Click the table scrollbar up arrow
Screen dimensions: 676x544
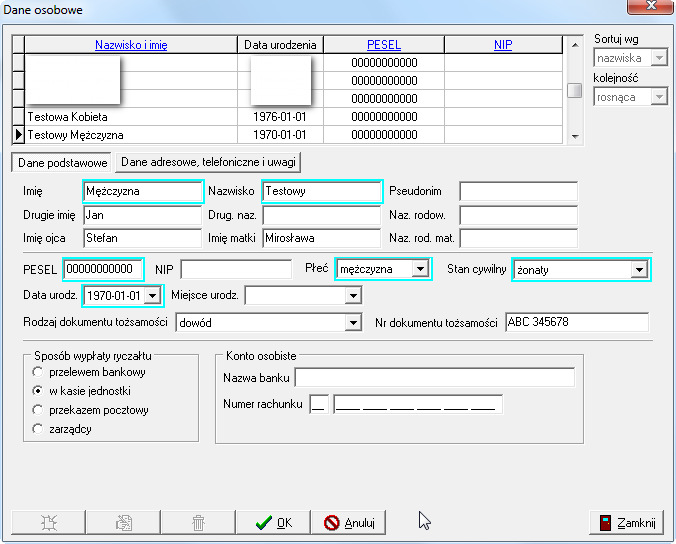(575, 45)
